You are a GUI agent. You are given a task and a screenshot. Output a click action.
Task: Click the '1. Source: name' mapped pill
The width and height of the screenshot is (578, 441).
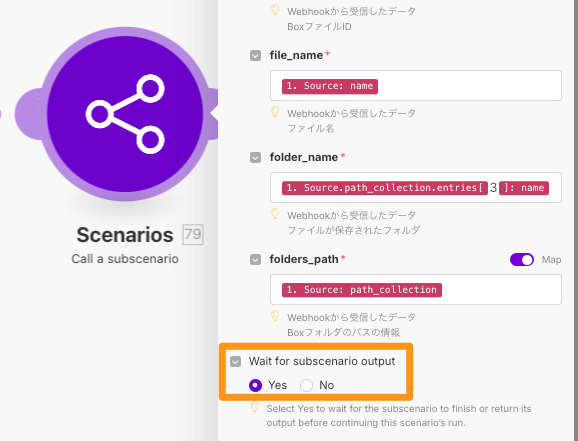tap(330, 86)
